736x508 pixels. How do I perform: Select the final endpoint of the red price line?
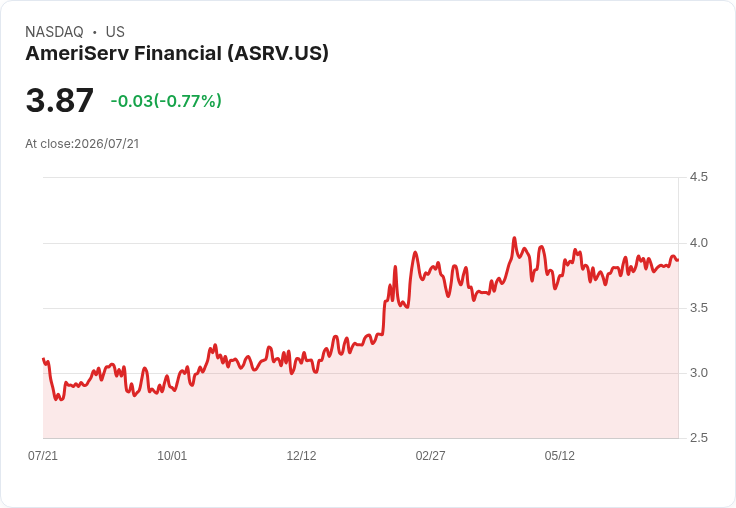tap(678, 260)
